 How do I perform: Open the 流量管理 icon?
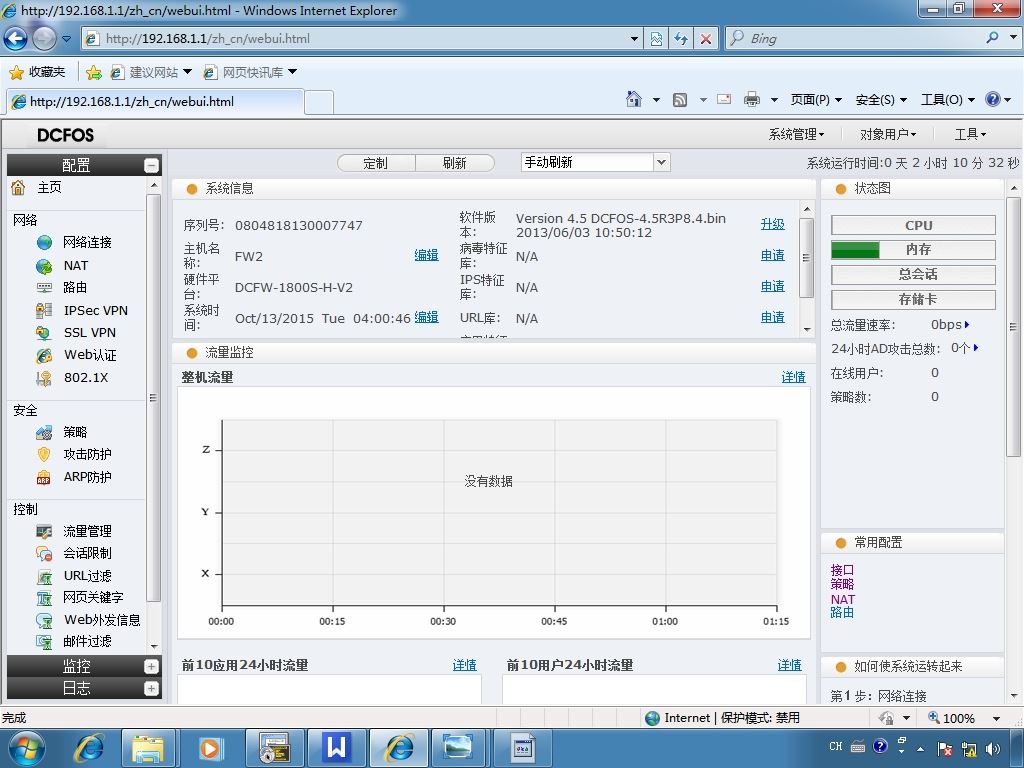44,531
